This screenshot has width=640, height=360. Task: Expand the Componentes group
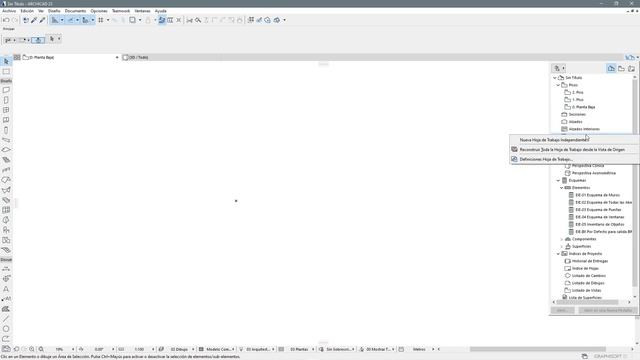tap(561, 239)
